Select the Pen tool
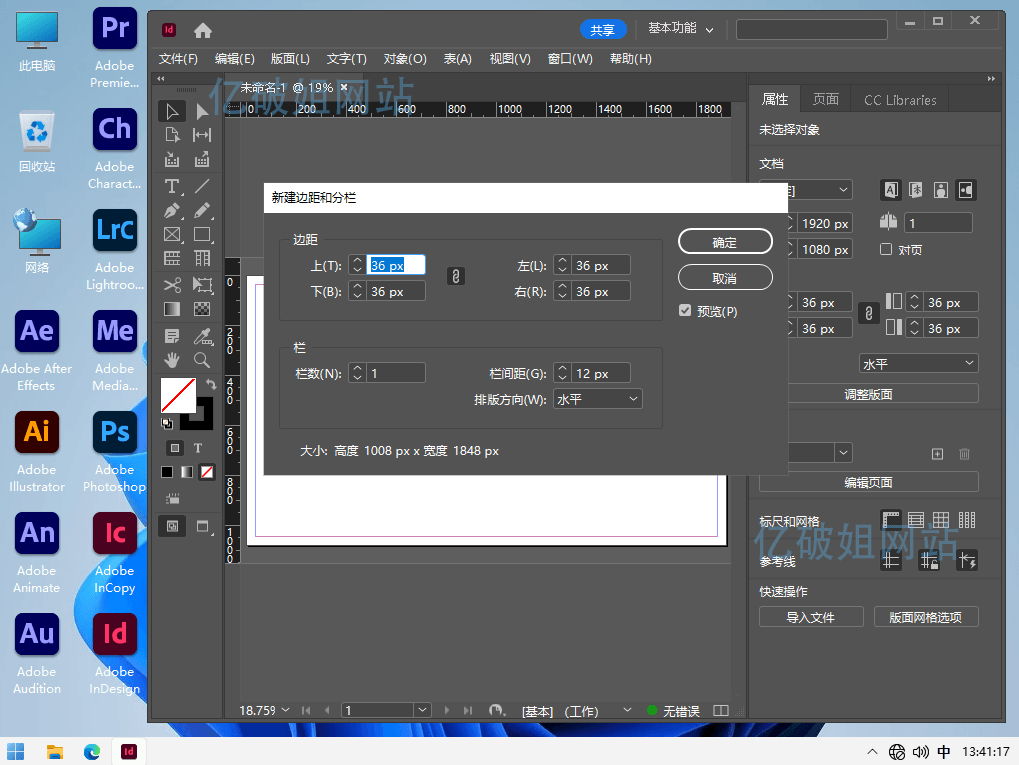Image resolution: width=1019 pixels, height=765 pixels. point(172,211)
